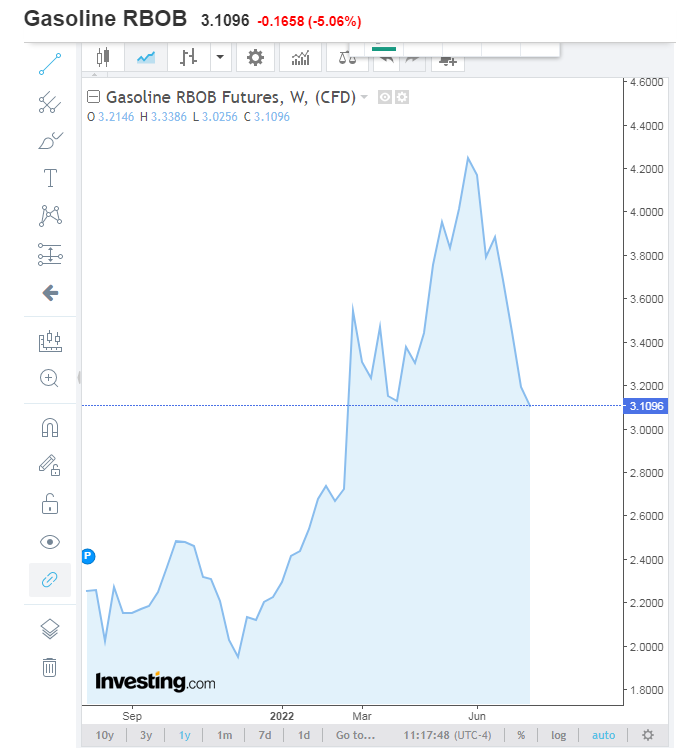Viewport: 690px width, 748px height.
Task: Open the bar style dropdown arrow
Action: [x=220, y=58]
